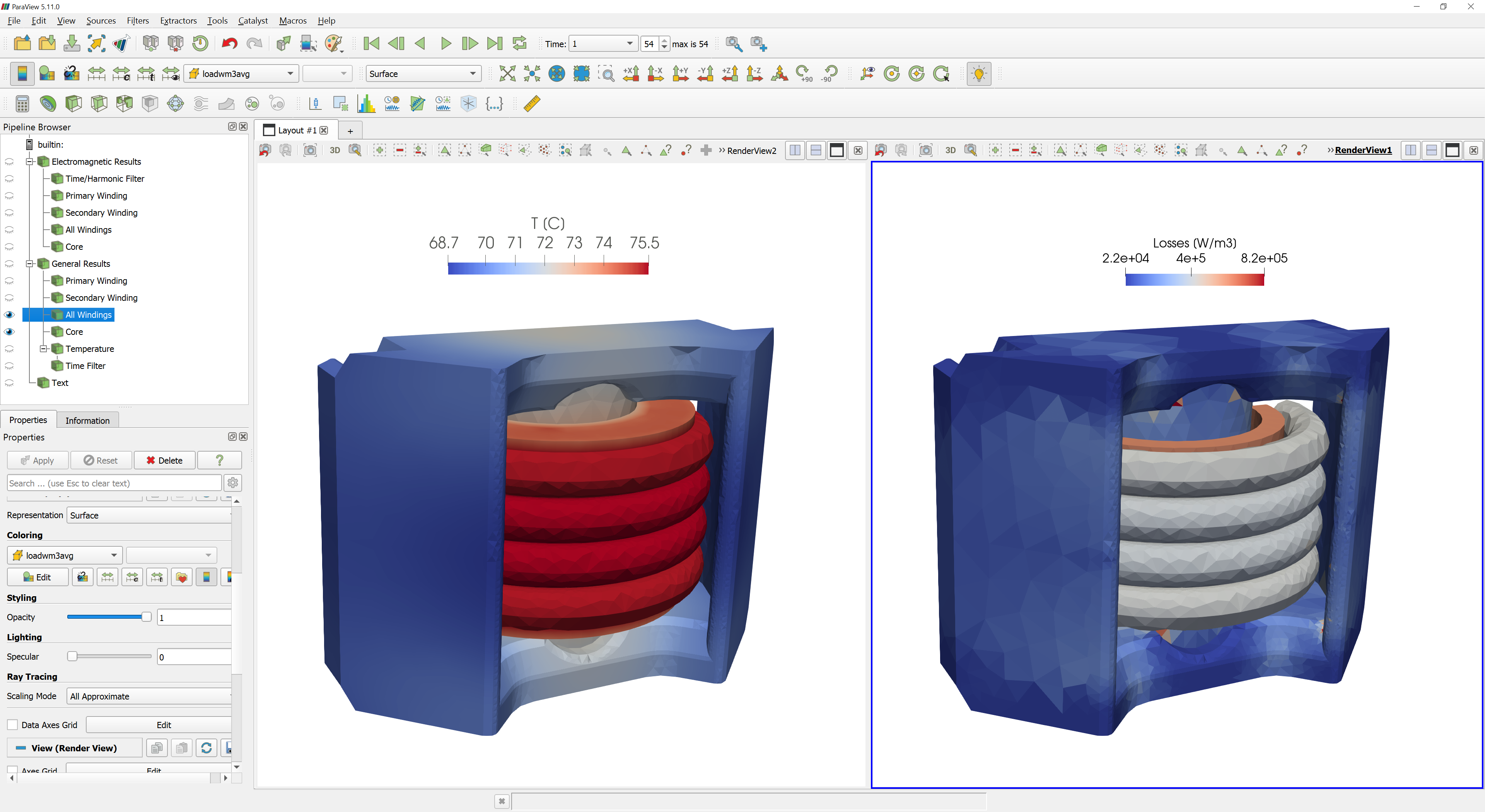Jump to the last animation frame
The width and height of the screenshot is (1485, 812).
[494, 43]
